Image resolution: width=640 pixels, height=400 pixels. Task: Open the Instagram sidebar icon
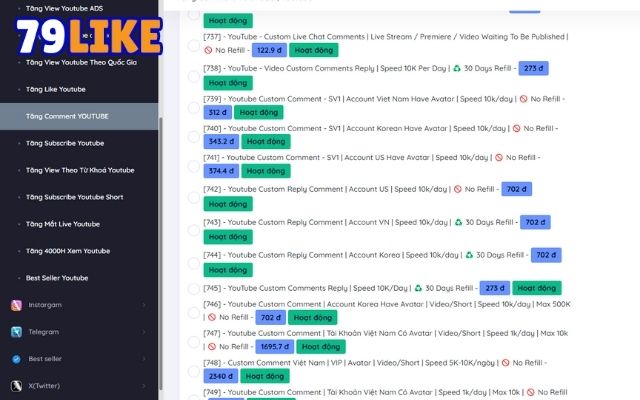tap(16, 305)
